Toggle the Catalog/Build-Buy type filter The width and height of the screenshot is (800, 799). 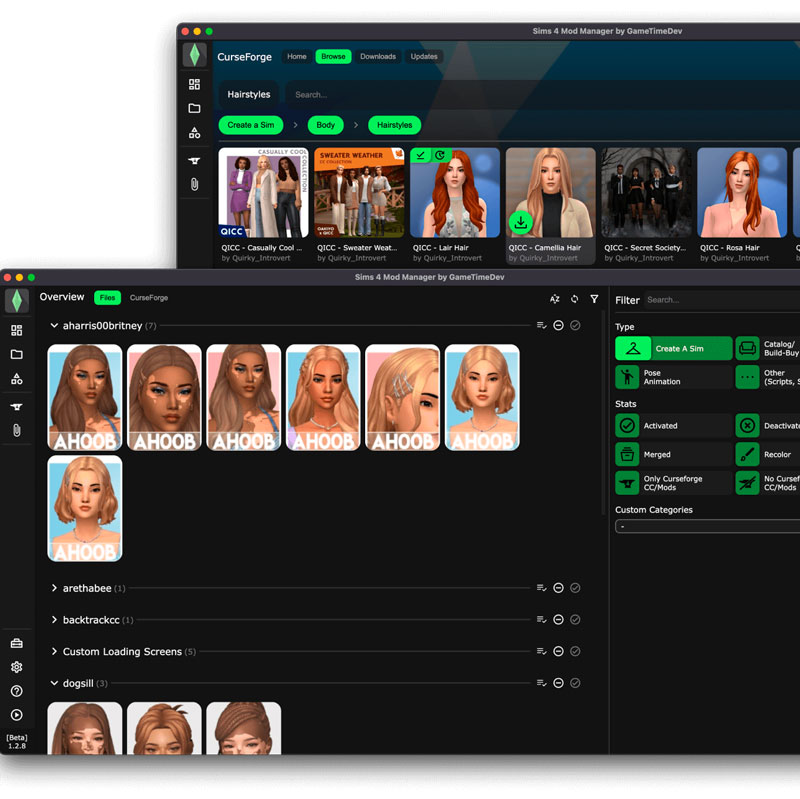[x=767, y=348]
